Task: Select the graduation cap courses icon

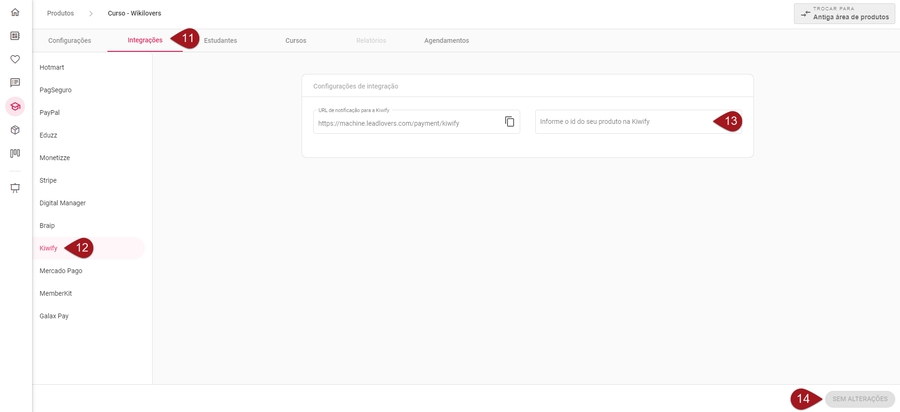Action: click(15, 106)
